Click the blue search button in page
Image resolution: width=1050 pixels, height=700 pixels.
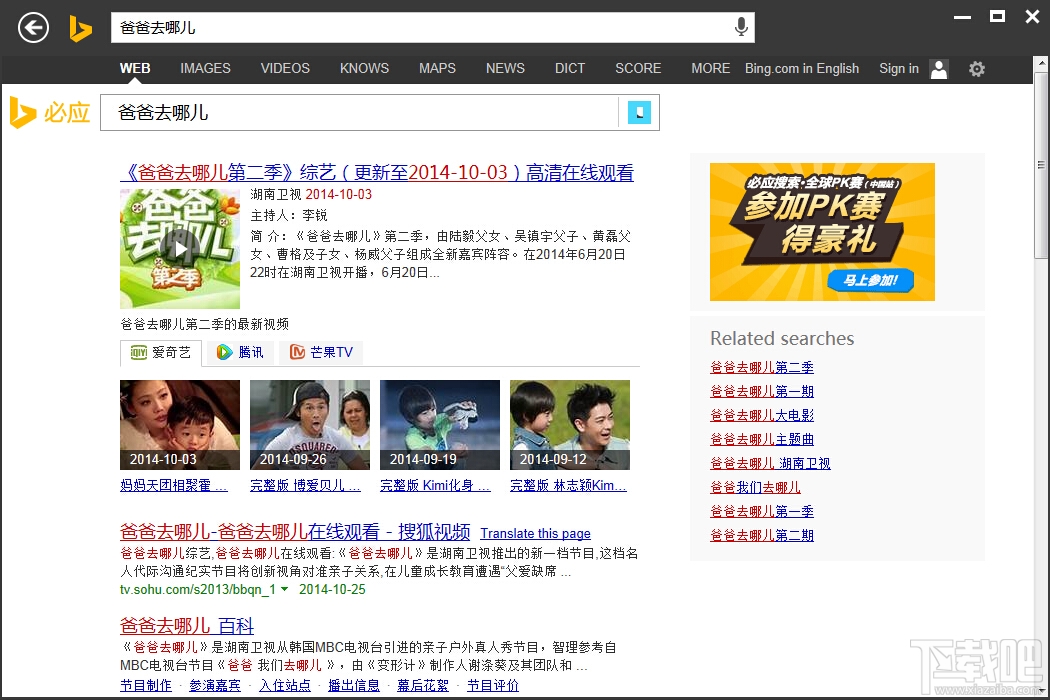click(x=639, y=113)
